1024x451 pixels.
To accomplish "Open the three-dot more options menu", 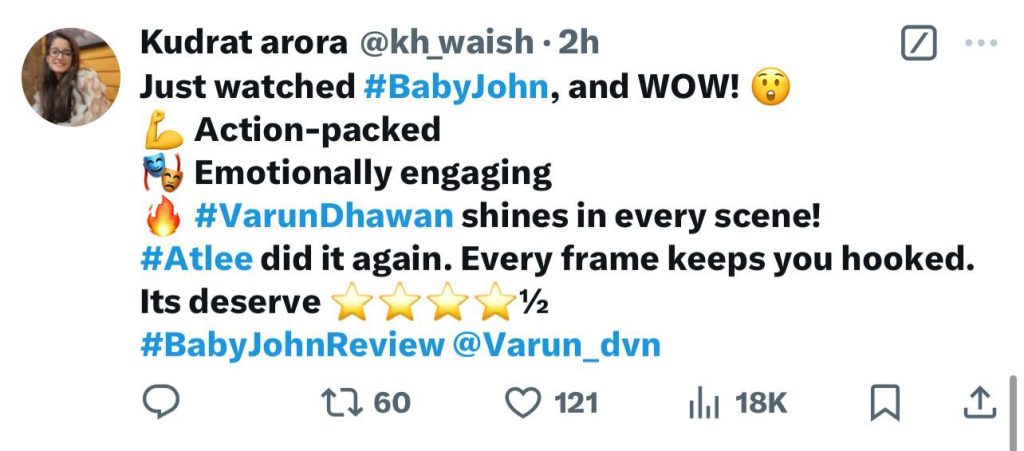I will pyautogui.click(x=981, y=43).
